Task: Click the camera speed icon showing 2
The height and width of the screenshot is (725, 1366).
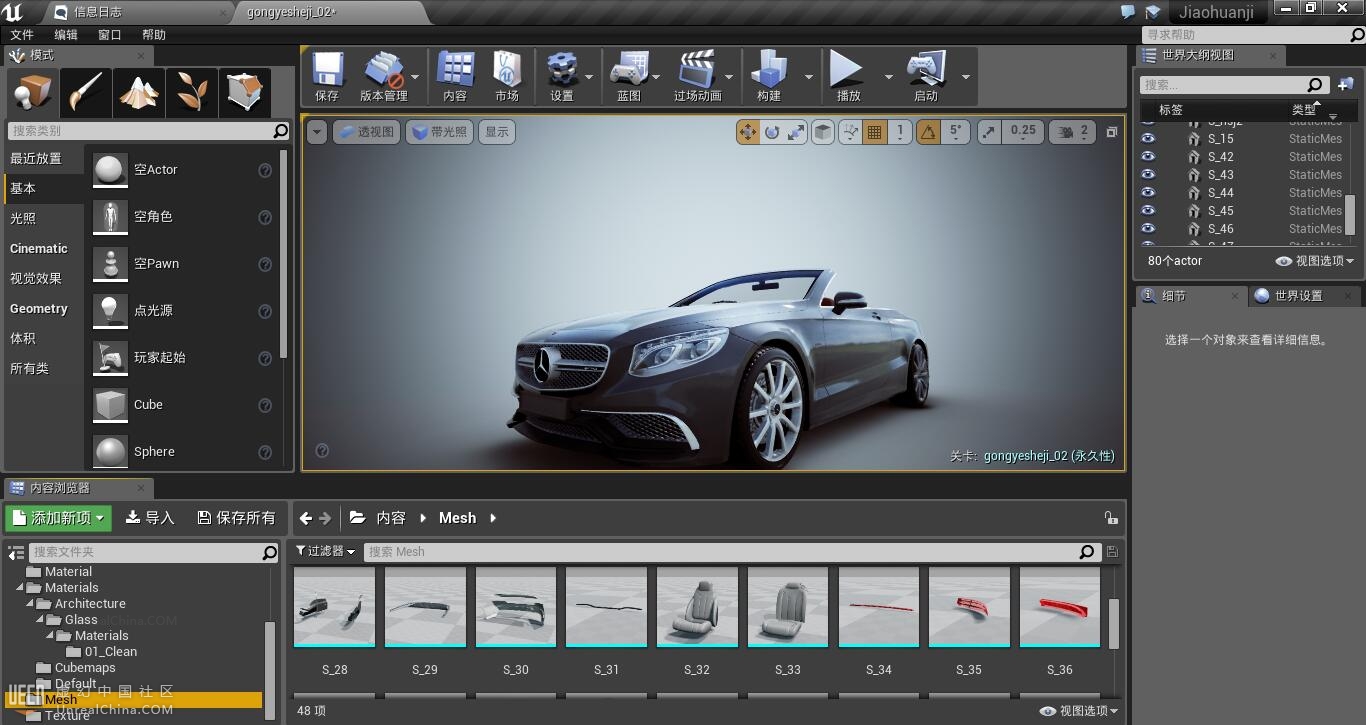Action: tap(1073, 132)
